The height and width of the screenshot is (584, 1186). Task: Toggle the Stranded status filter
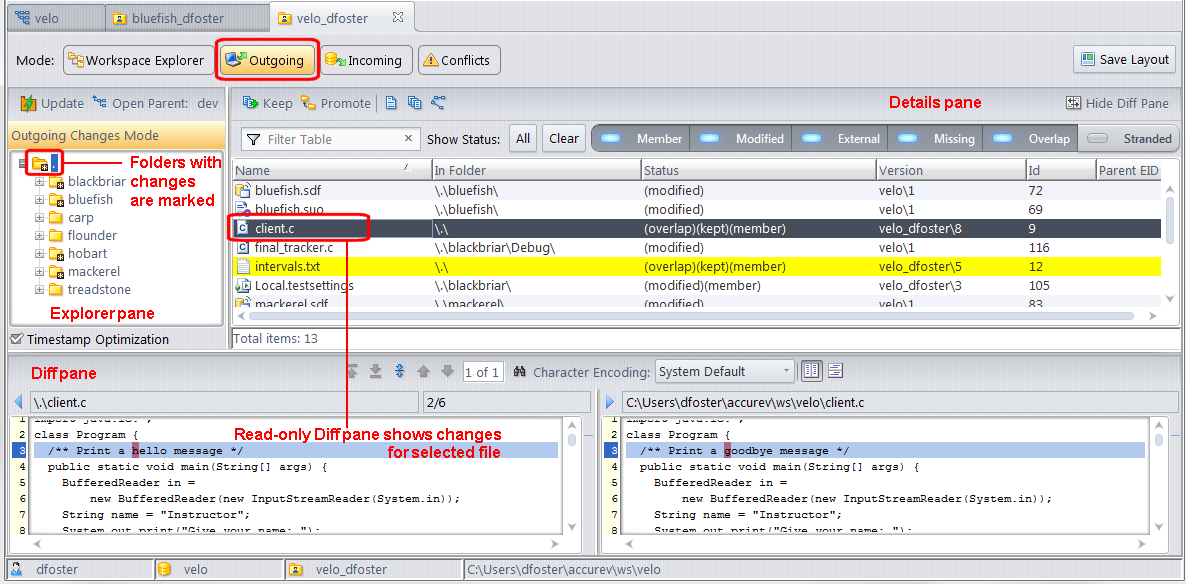[1129, 139]
